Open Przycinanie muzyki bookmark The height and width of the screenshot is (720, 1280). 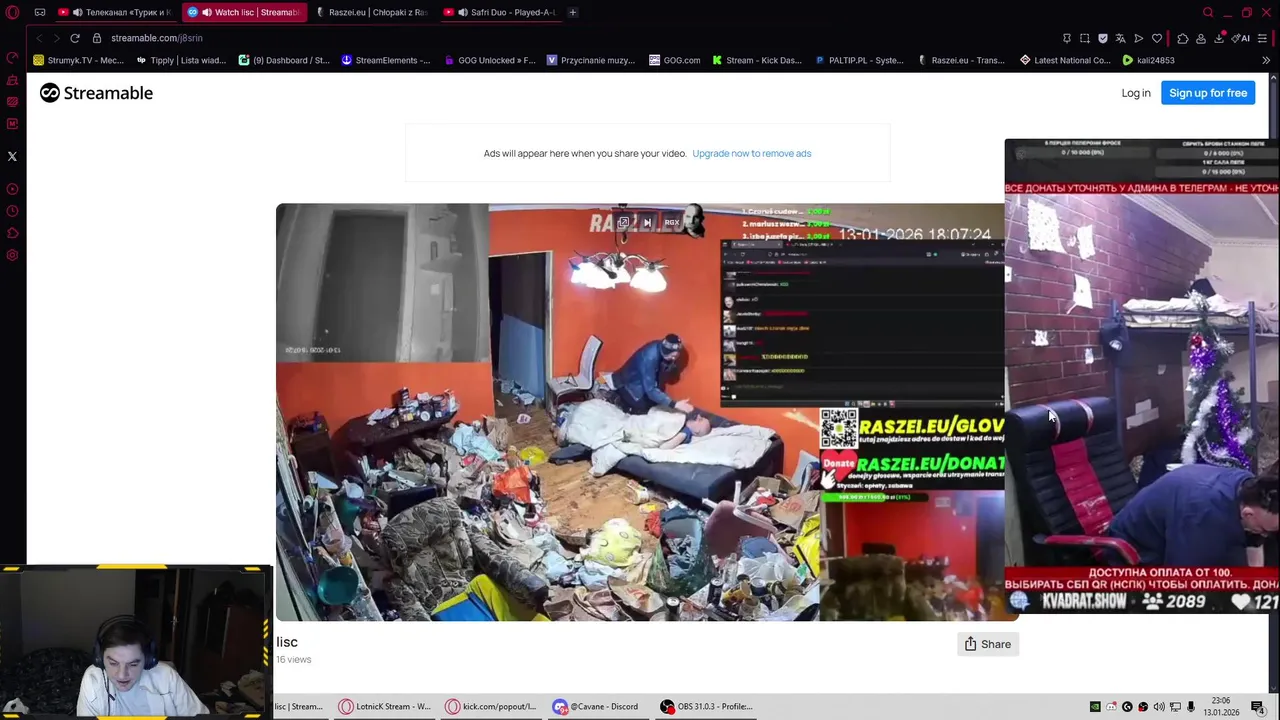tap(591, 60)
